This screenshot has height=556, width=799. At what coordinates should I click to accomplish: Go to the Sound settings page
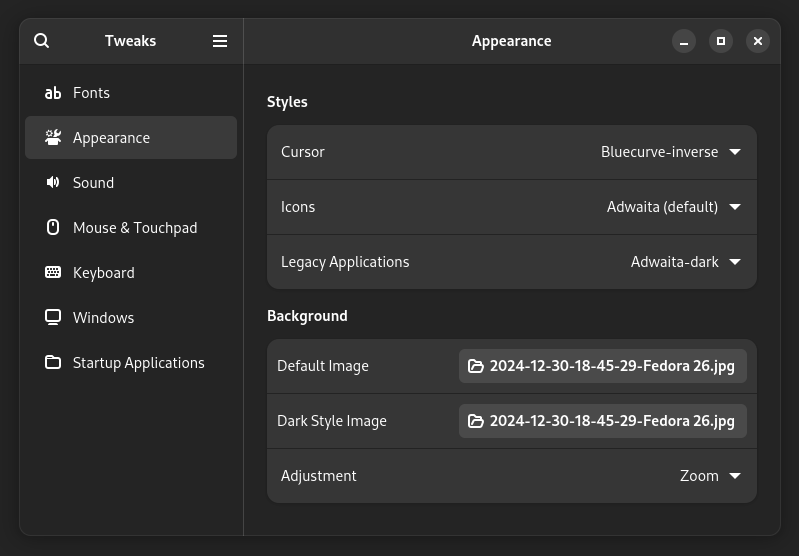pyautogui.click(x=94, y=183)
